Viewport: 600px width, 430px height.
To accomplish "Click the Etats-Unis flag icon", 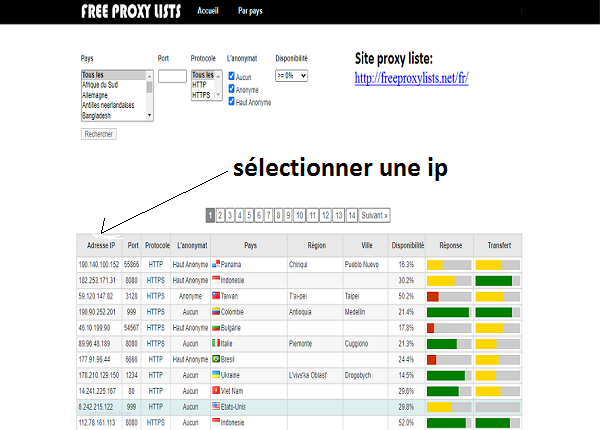I will click(x=216, y=406).
